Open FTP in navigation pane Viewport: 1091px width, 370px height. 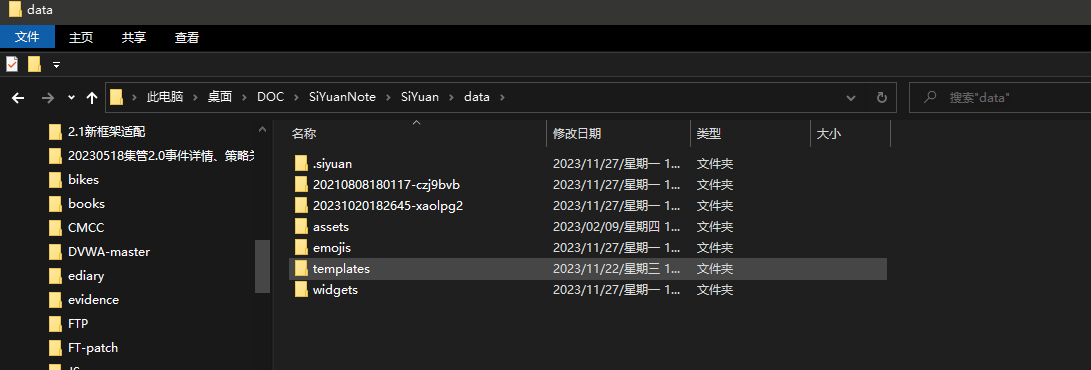pyautogui.click(x=78, y=323)
